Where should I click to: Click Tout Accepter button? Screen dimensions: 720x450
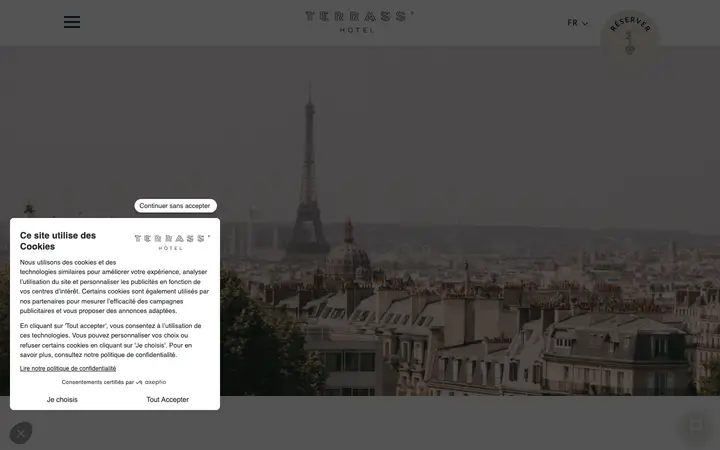pyautogui.click(x=167, y=399)
